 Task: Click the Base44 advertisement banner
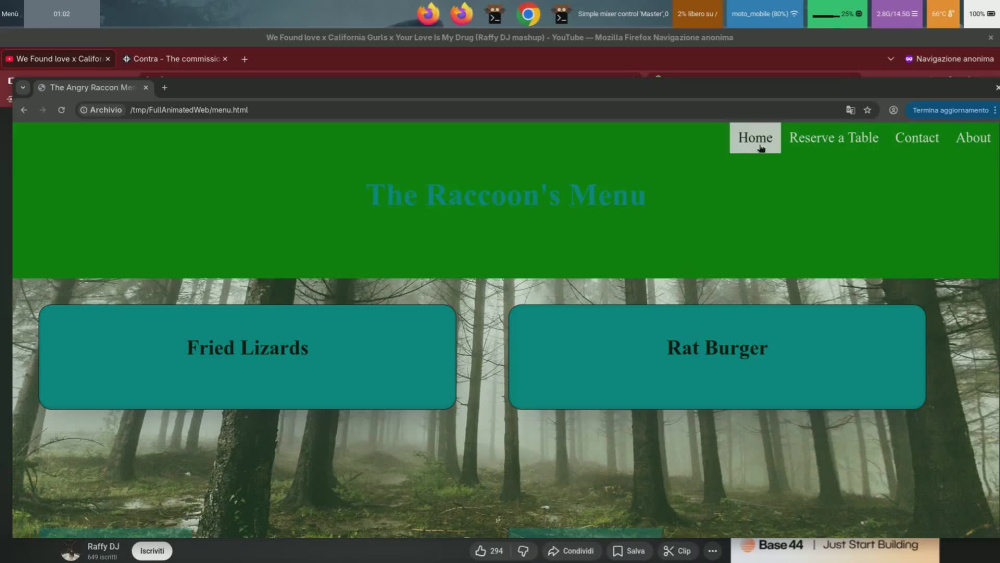pos(834,550)
